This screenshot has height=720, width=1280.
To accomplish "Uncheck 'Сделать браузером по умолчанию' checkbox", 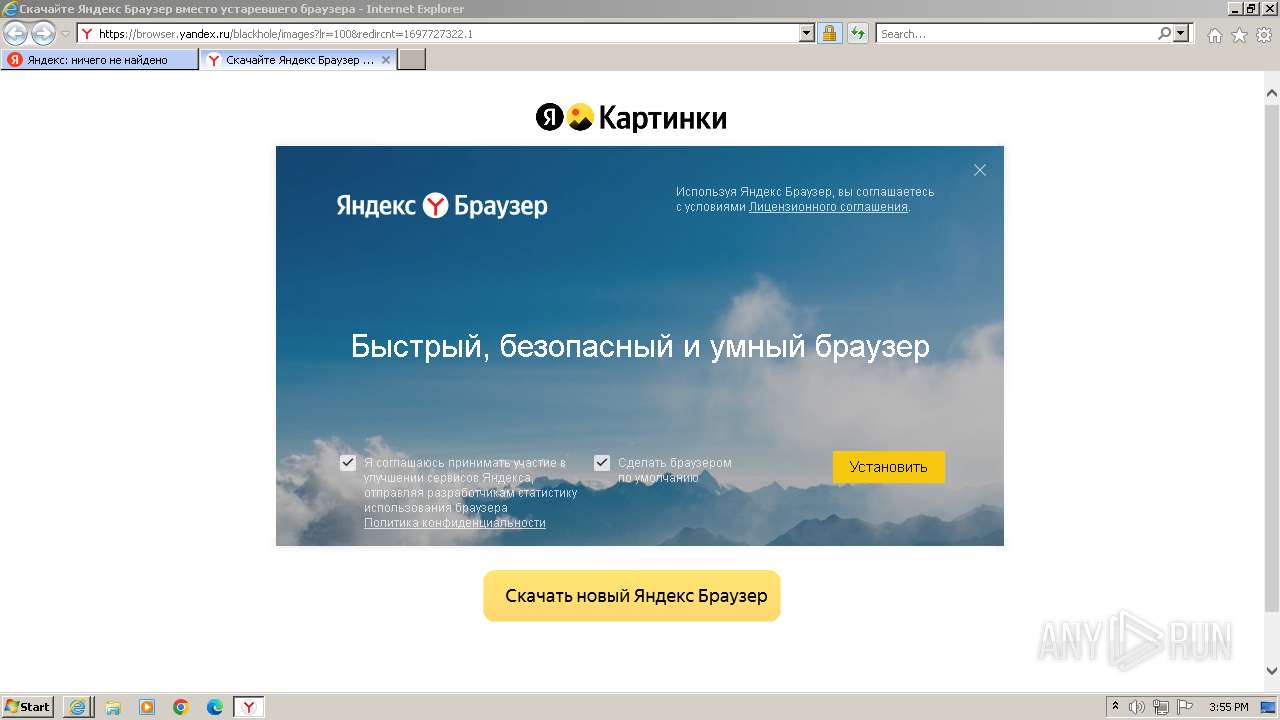I will [602, 463].
